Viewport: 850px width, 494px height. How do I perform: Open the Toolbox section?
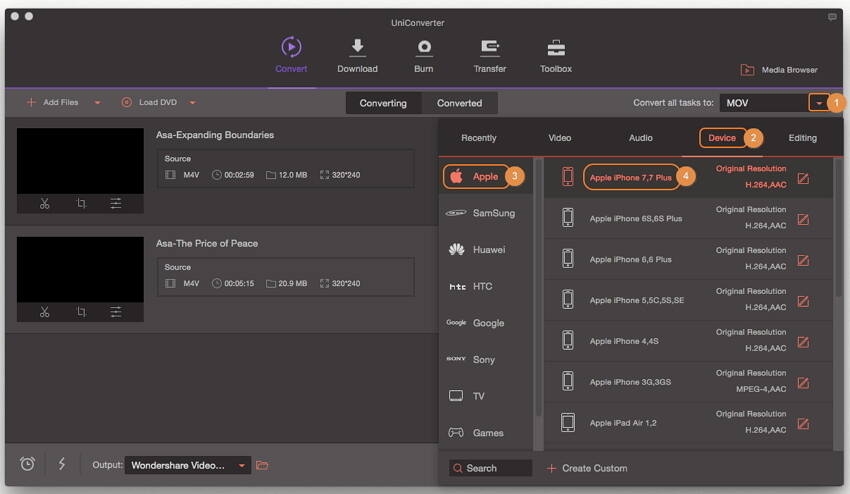[x=556, y=54]
